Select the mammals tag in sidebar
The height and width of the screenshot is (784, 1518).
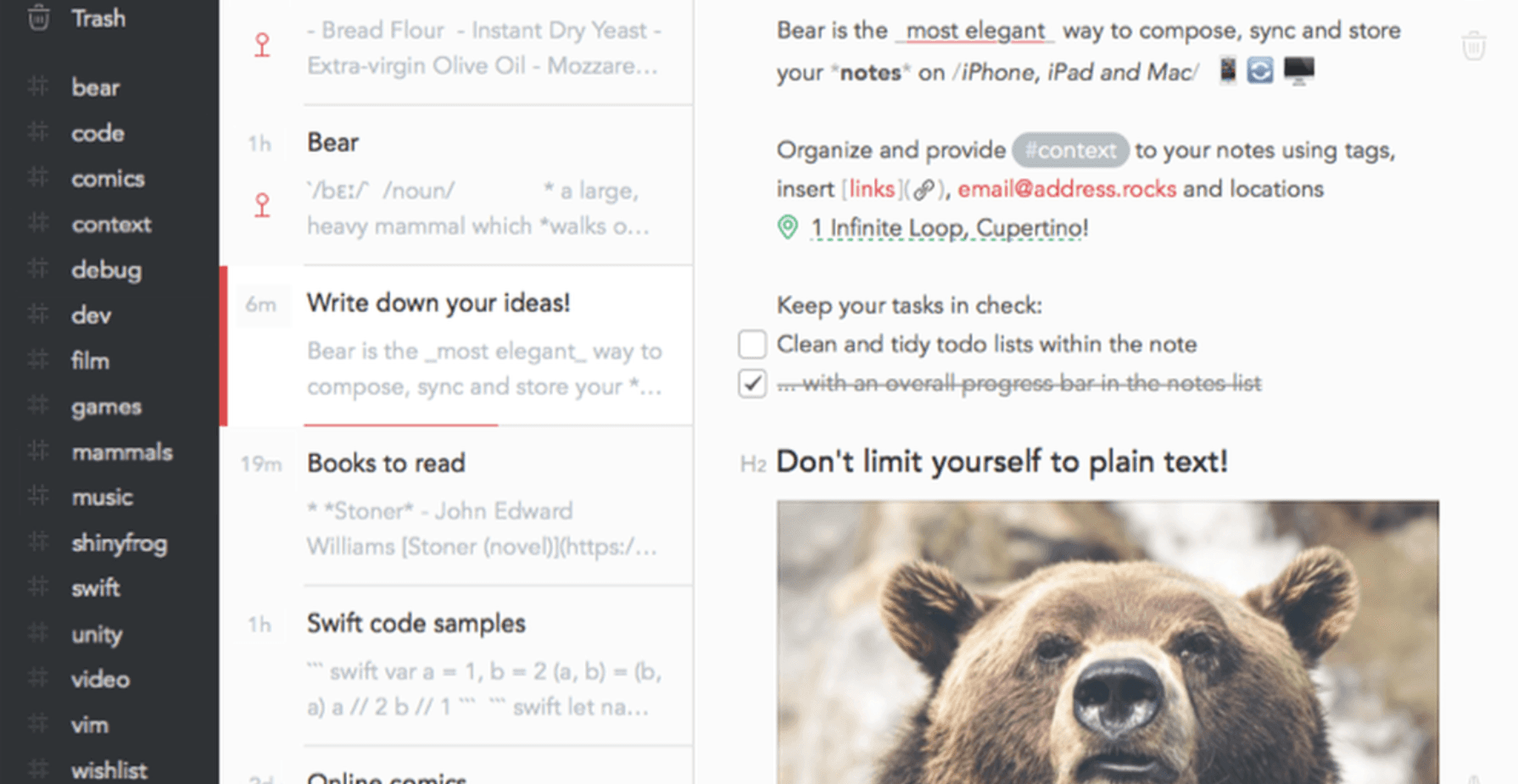pos(122,452)
